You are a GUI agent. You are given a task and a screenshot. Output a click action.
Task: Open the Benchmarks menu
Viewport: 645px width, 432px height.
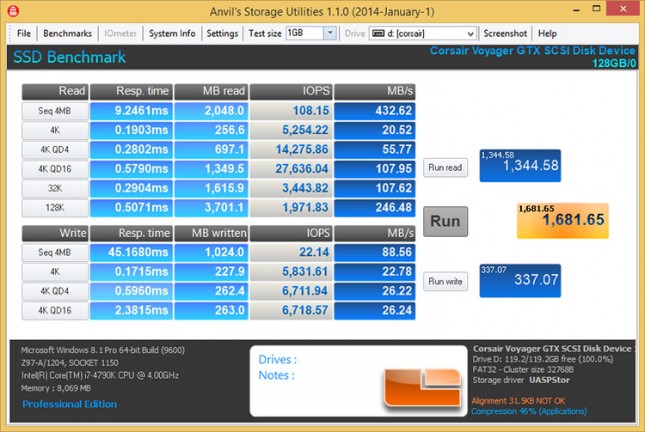(67, 33)
